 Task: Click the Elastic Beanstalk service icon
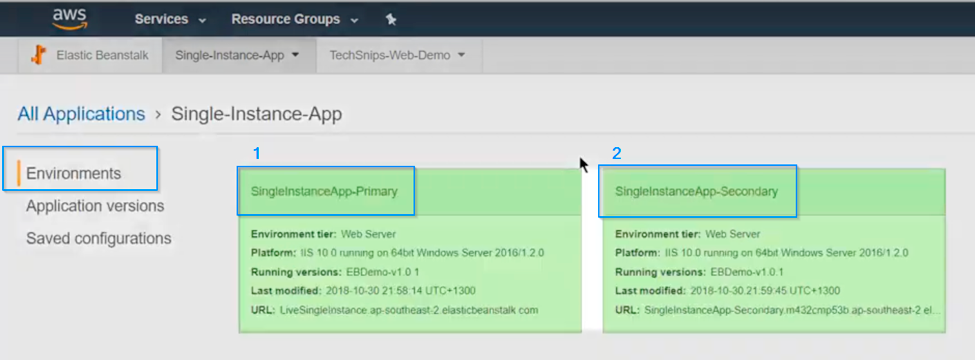39,55
